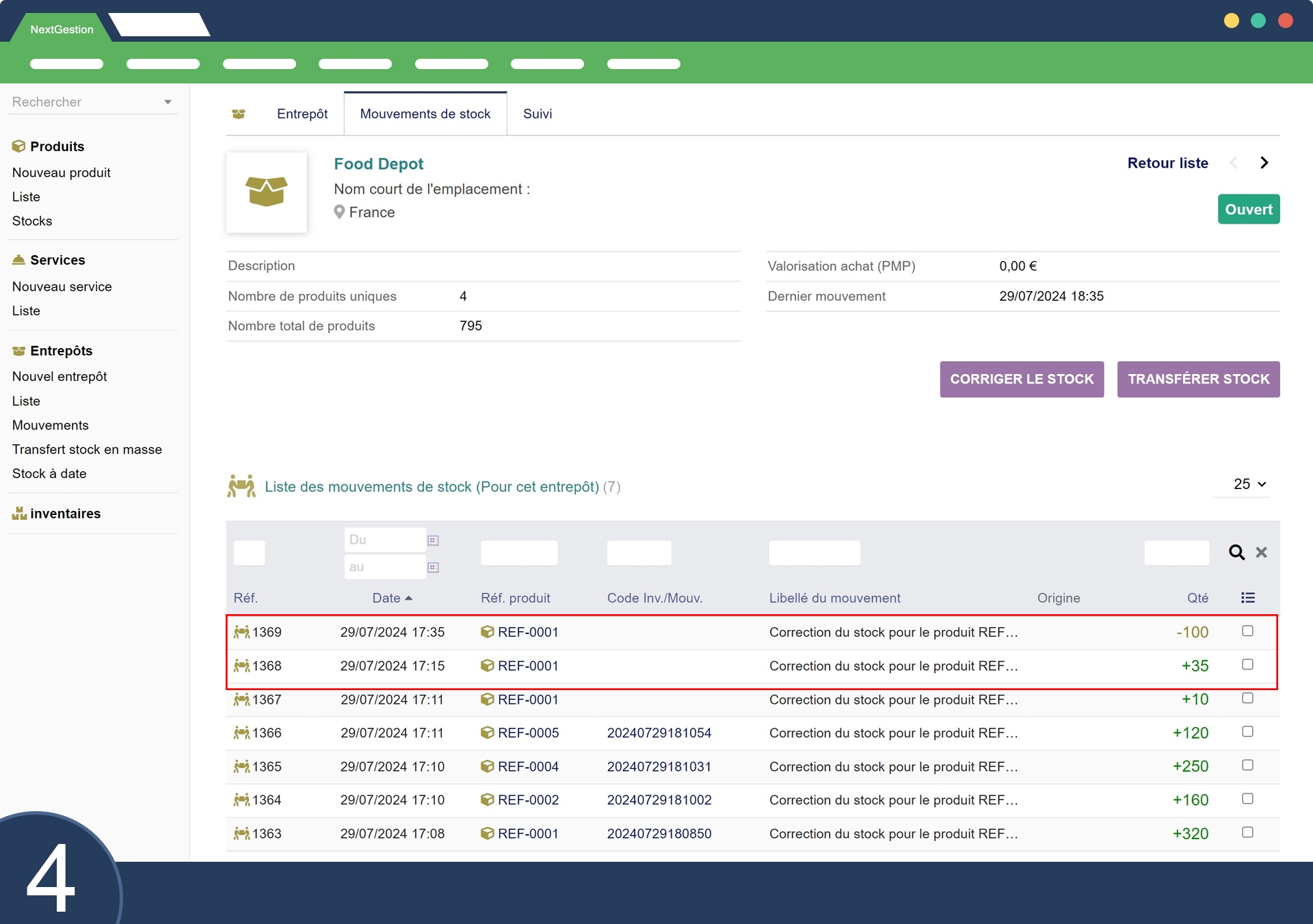Clear the filters with the X icon
Image resolution: width=1313 pixels, height=924 pixels.
[x=1261, y=552]
